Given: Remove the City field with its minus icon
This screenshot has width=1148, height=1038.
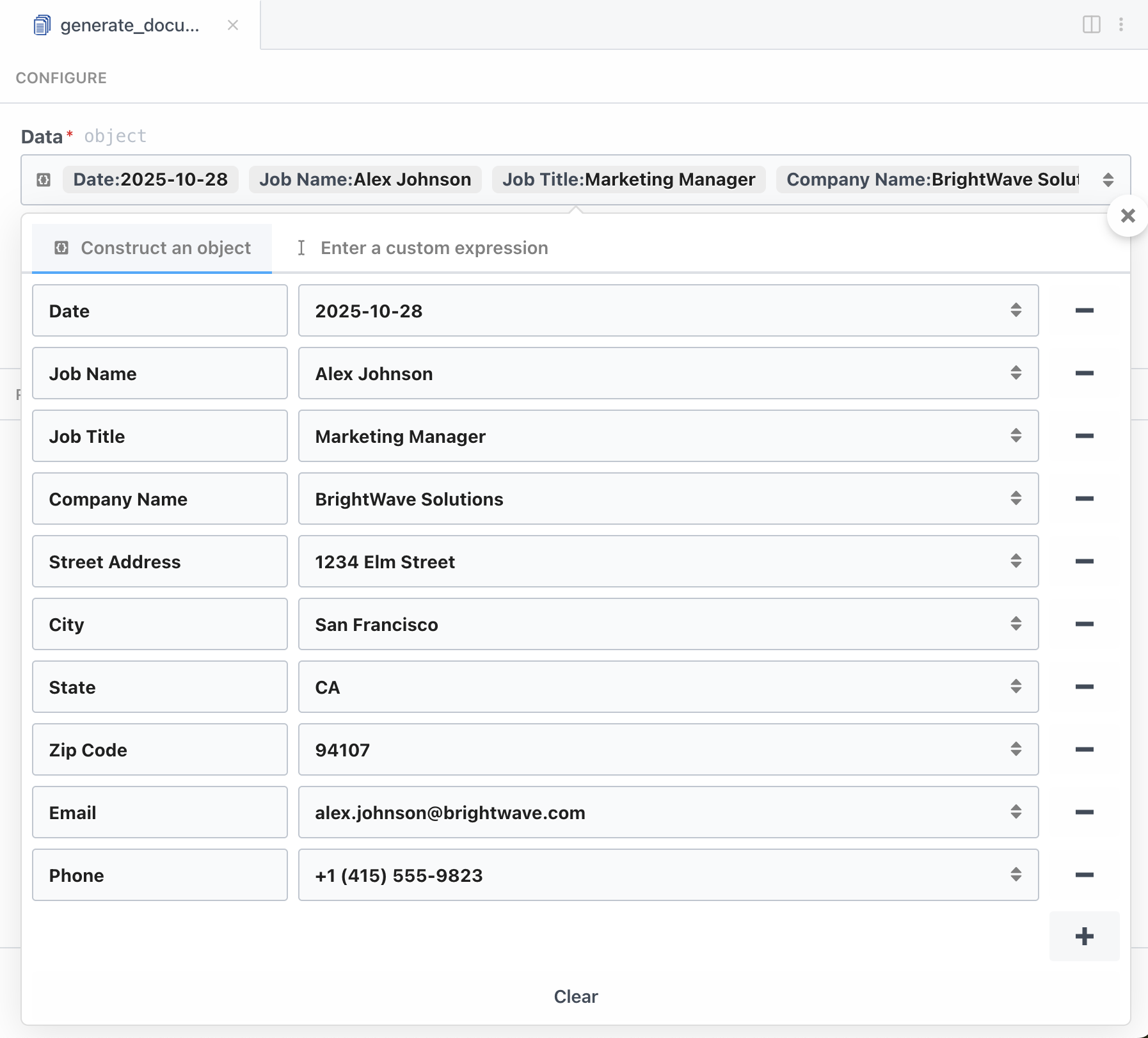Looking at the screenshot, I should [x=1085, y=624].
